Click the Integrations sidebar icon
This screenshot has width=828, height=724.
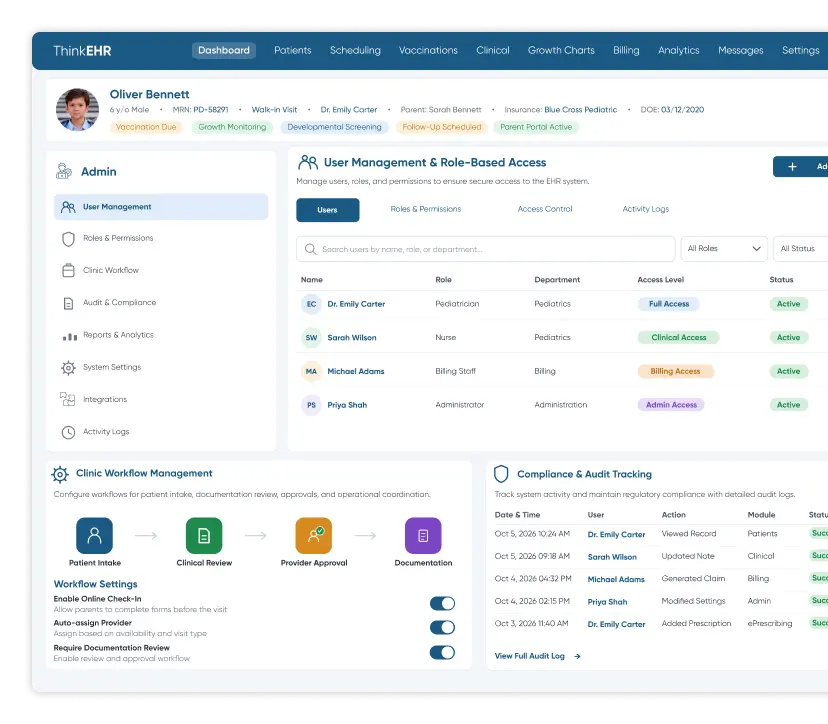coord(67,399)
